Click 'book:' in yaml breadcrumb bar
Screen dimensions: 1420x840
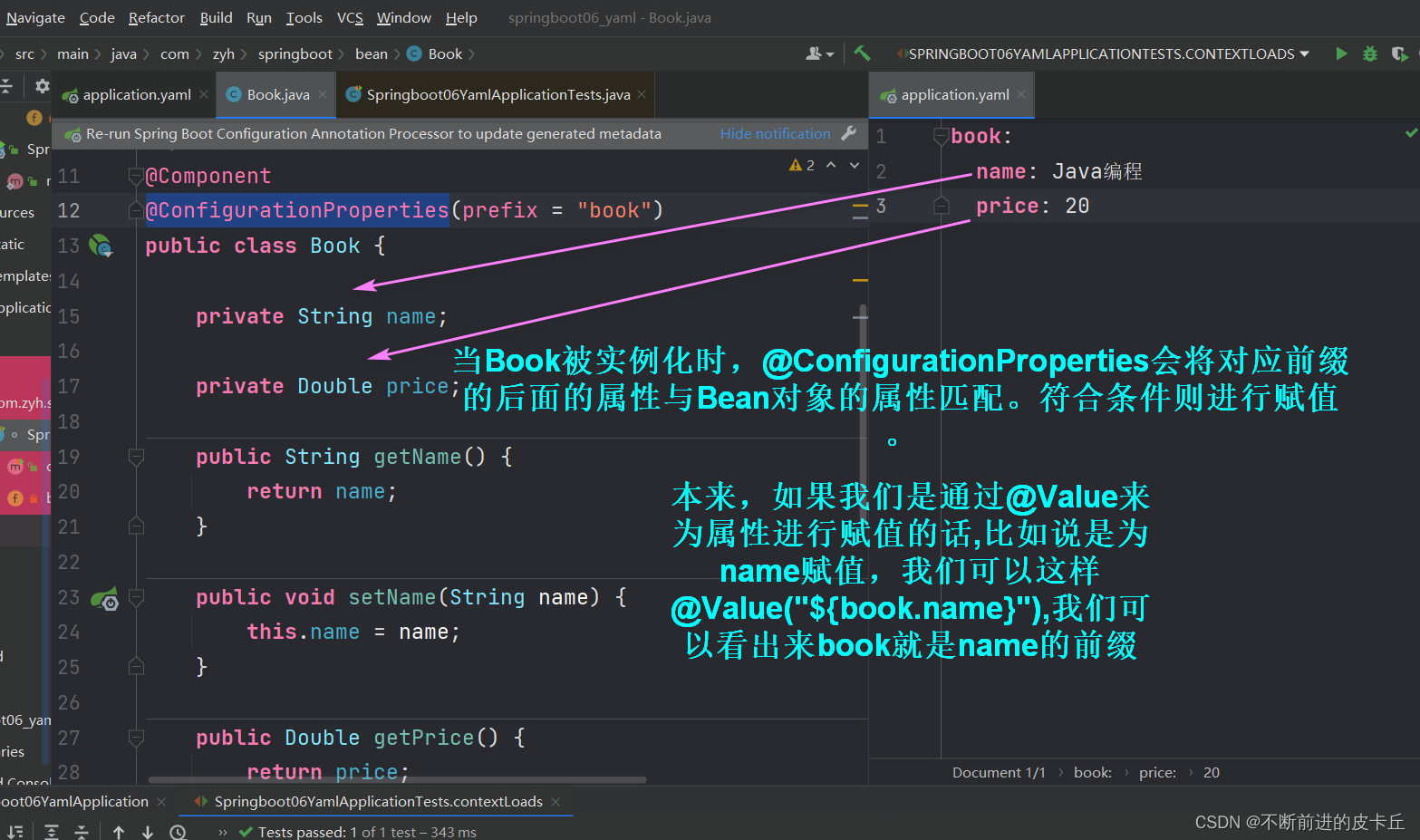coord(1093,773)
